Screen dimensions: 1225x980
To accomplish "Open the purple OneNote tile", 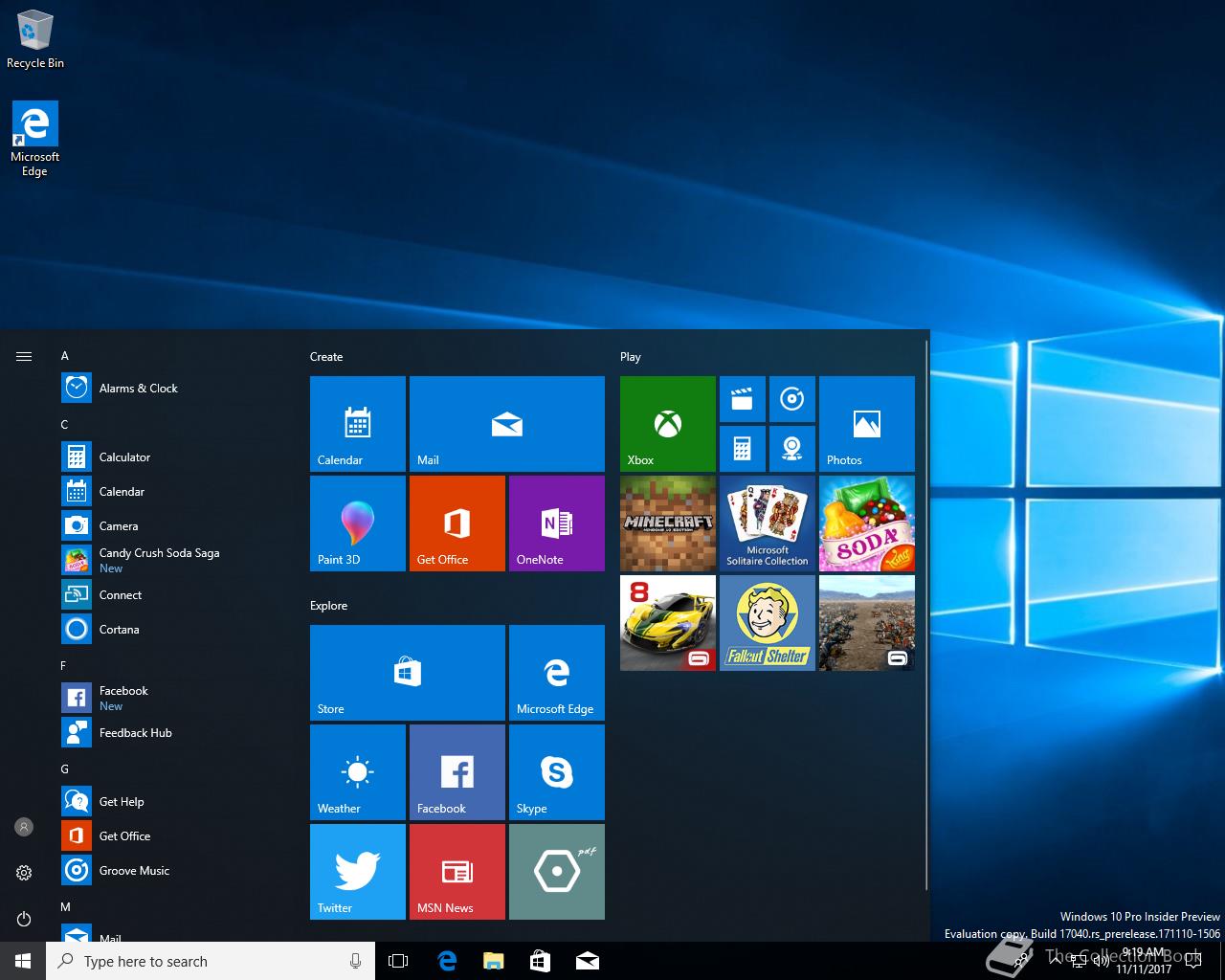I will click(x=557, y=523).
